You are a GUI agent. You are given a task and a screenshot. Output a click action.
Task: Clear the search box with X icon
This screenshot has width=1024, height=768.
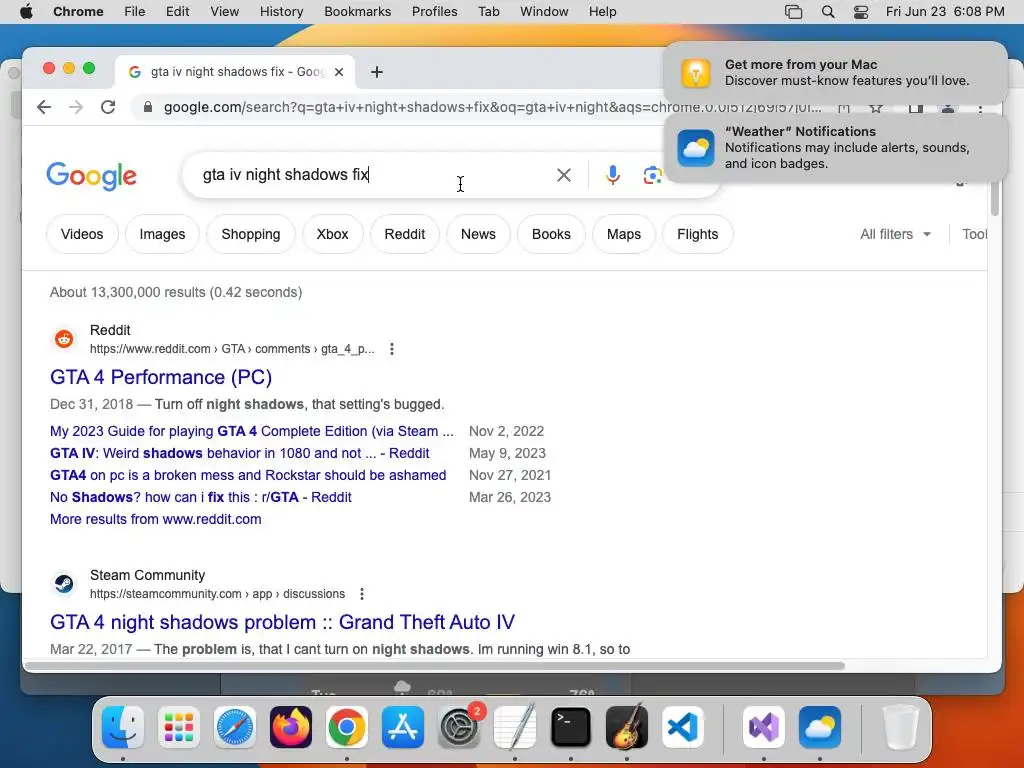(x=564, y=175)
